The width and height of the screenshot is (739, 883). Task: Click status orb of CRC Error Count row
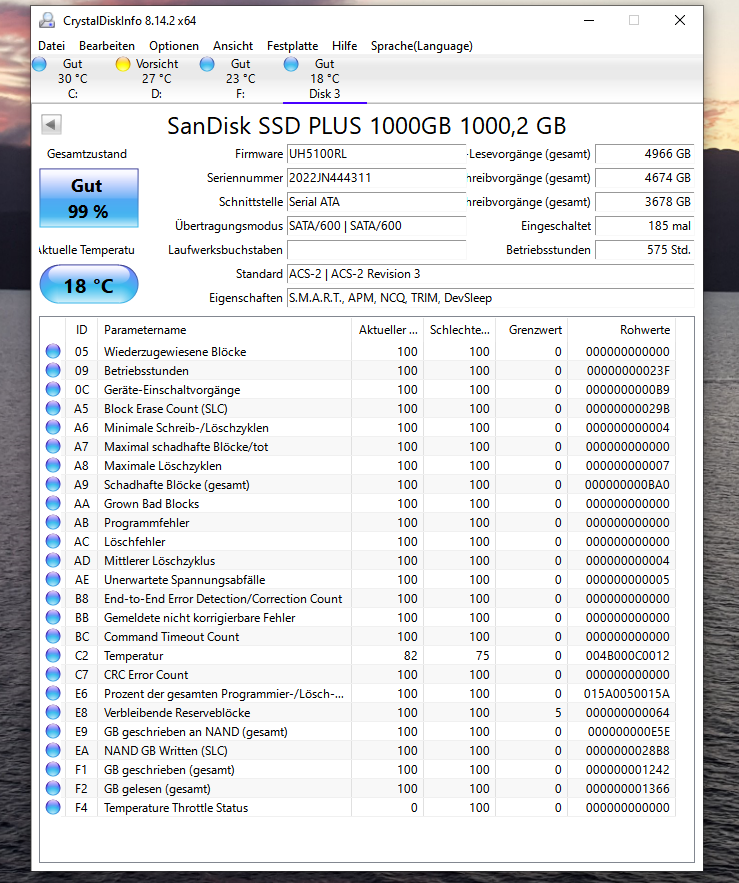tap(53, 675)
